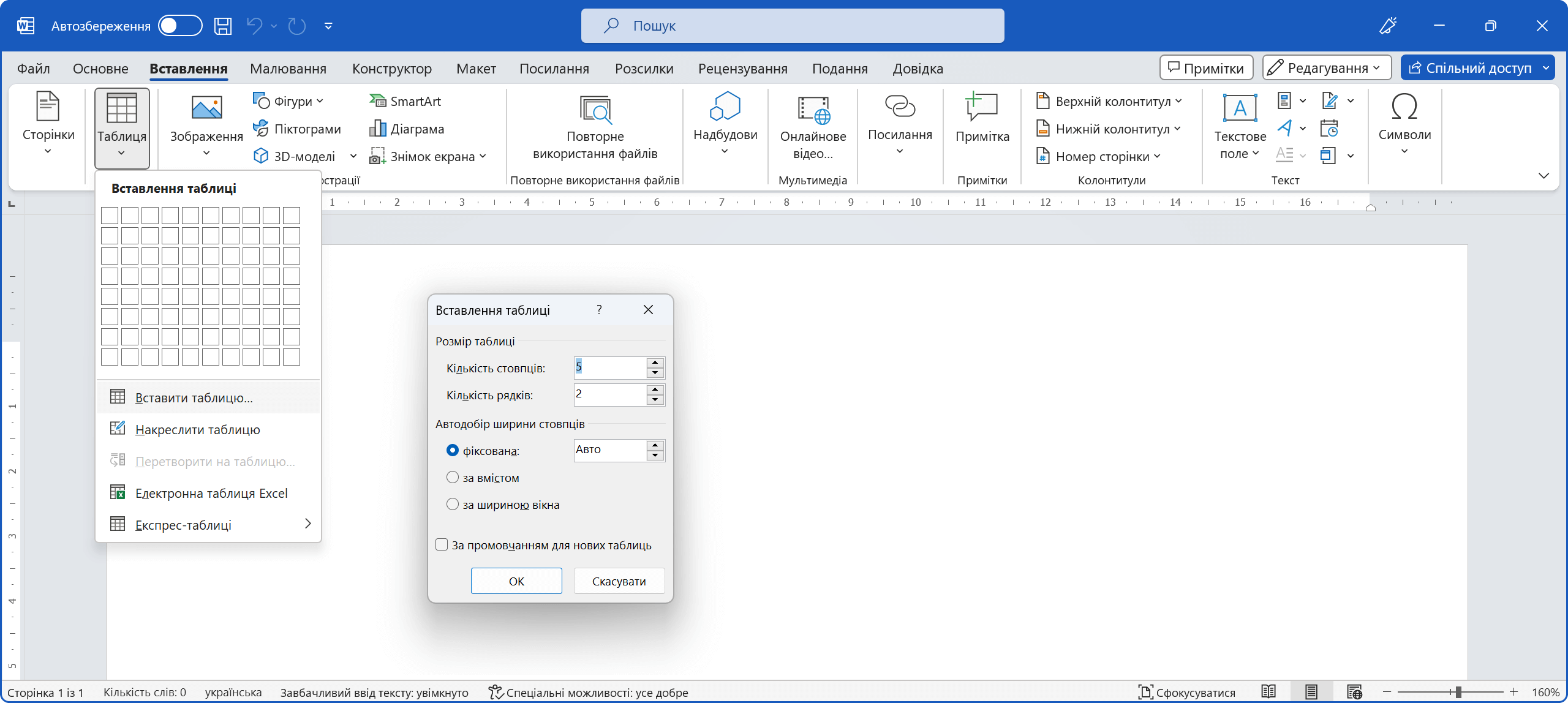
Task: Open the Фігури shapes dropdown
Action: (288, 101)
